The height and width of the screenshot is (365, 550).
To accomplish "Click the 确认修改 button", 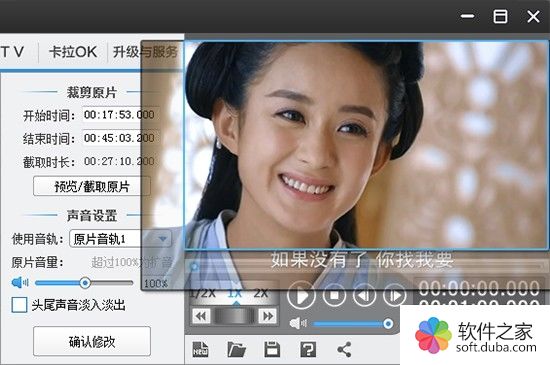I will tap(92, 341).
